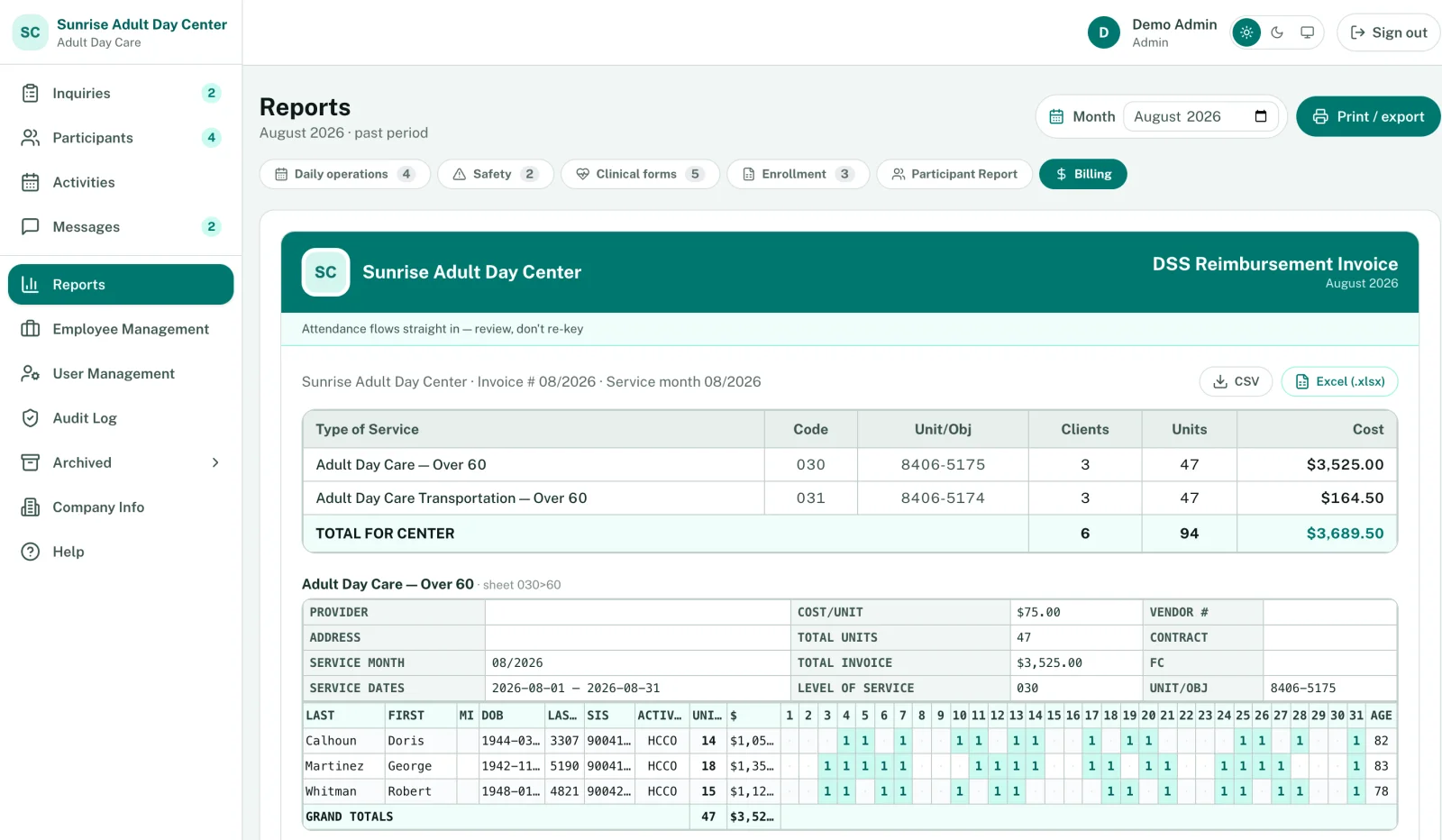
Task: Click the Employee Management briefcase icon
Action: pyautogui.click(x=31, y=329)
